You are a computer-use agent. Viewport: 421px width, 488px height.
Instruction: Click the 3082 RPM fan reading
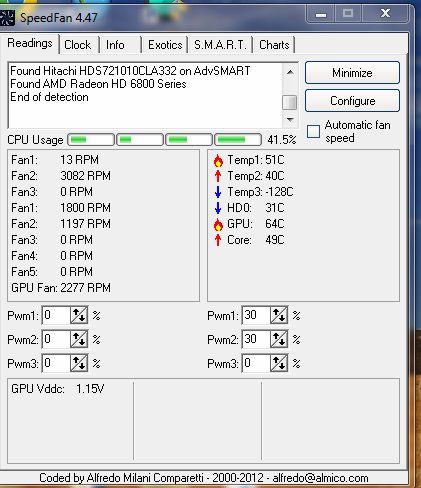(85, 176)
